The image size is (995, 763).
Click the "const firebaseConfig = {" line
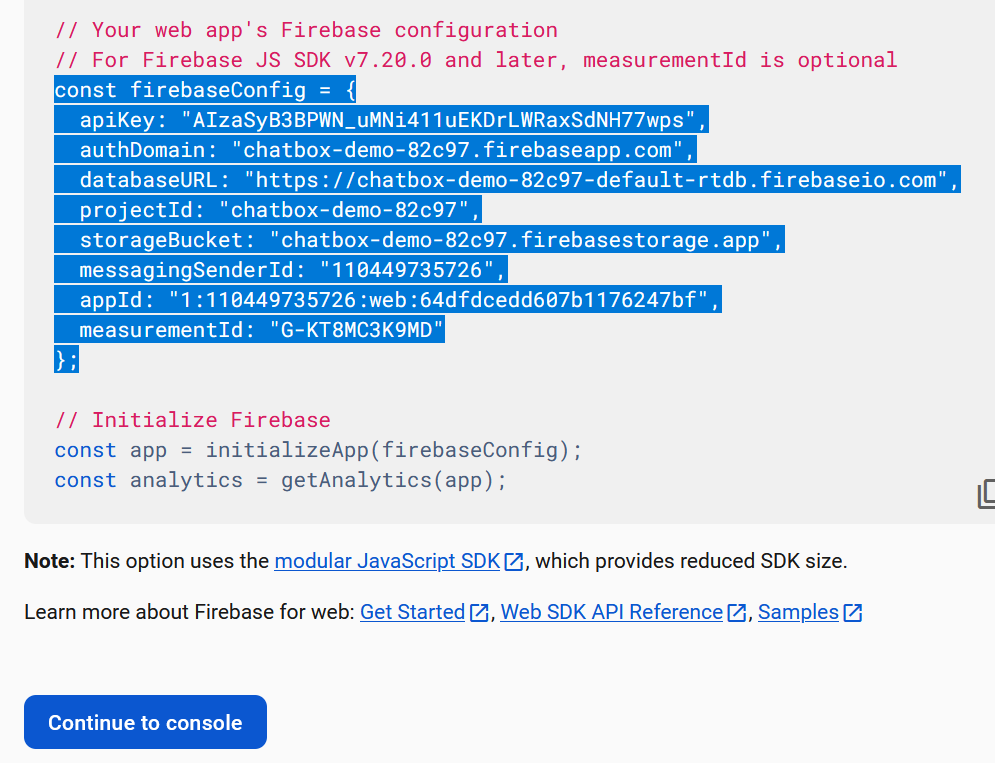point(205,90)
